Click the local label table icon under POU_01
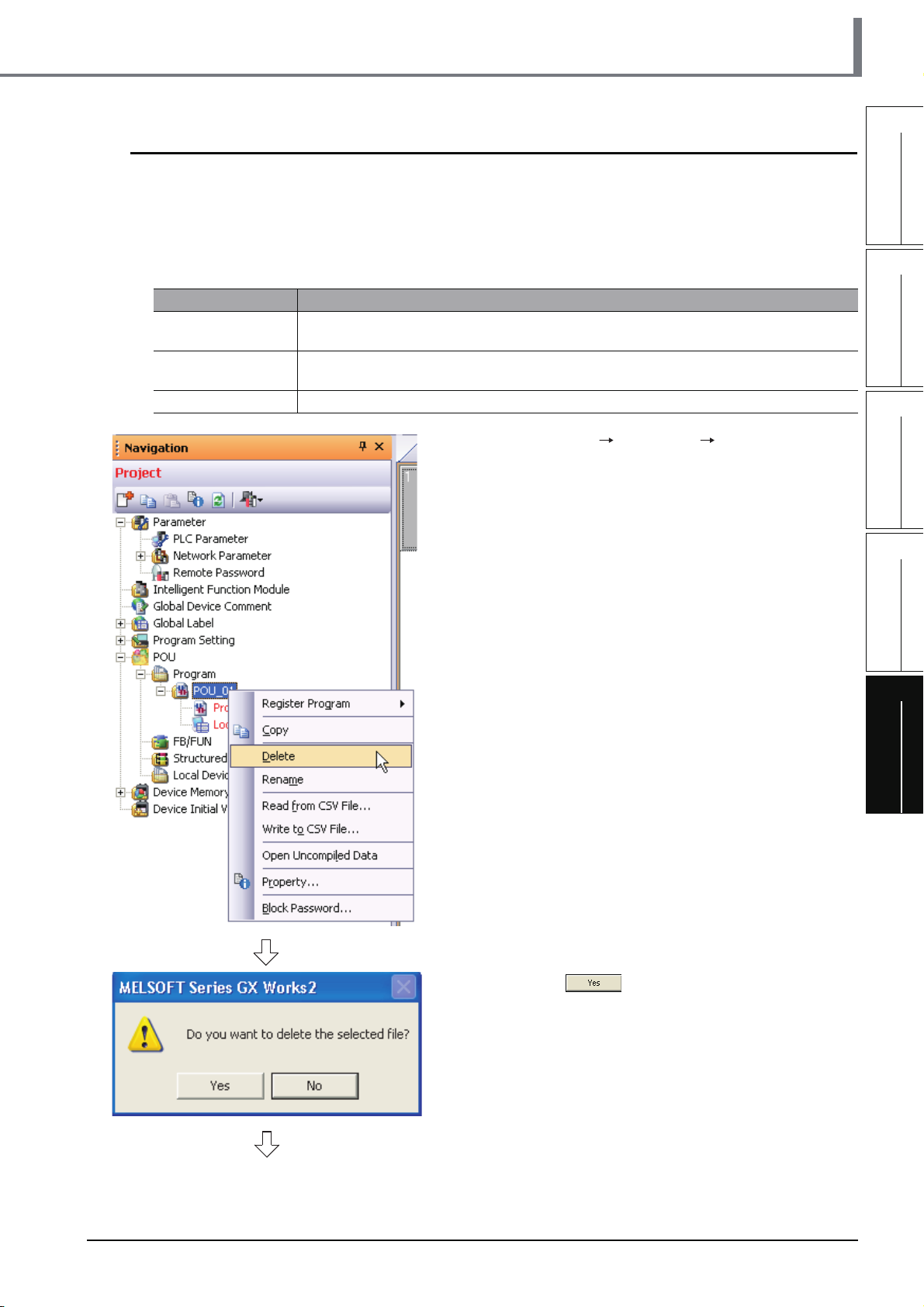 click(x=201, y=725)
